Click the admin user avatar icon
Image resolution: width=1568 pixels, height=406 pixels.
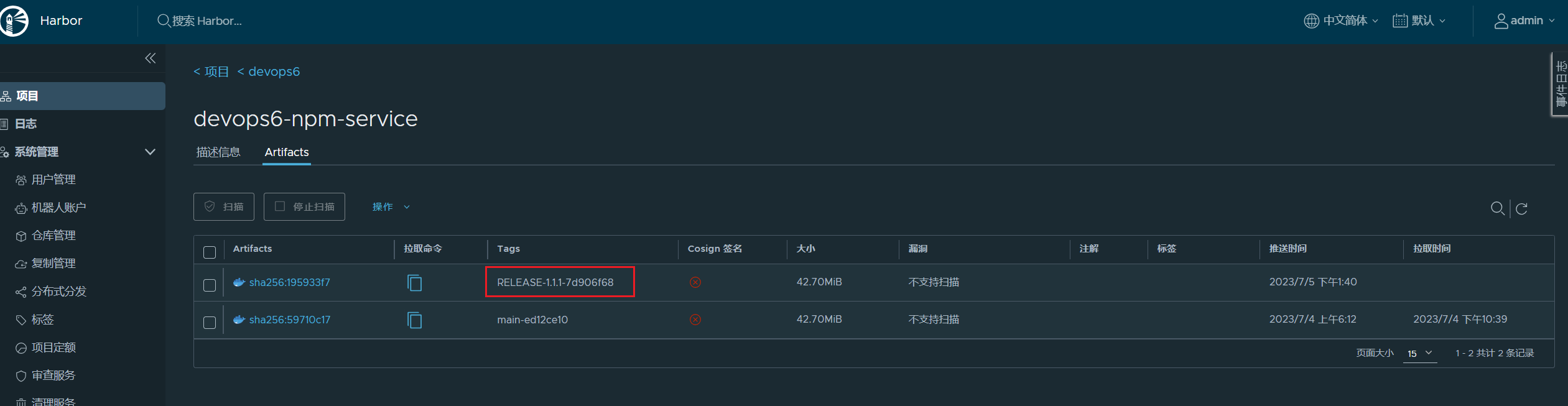[x=1501, y=21]
